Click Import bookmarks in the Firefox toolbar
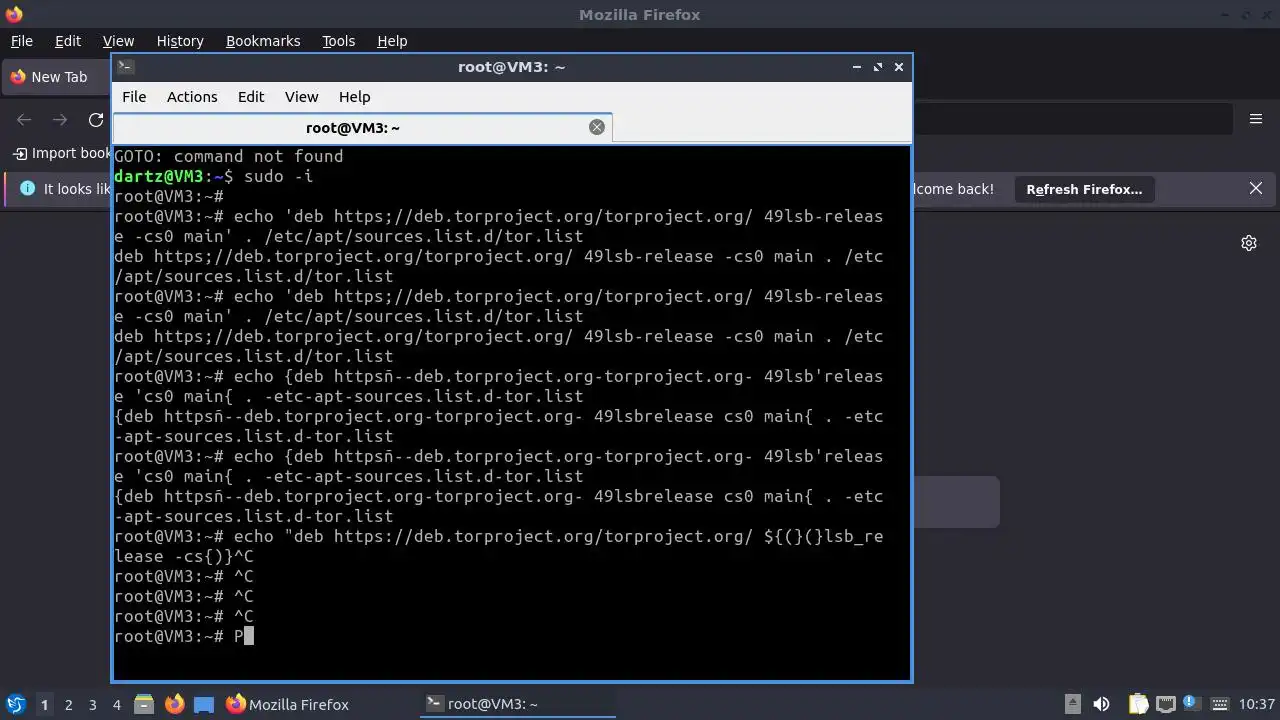 click(62, 153)
